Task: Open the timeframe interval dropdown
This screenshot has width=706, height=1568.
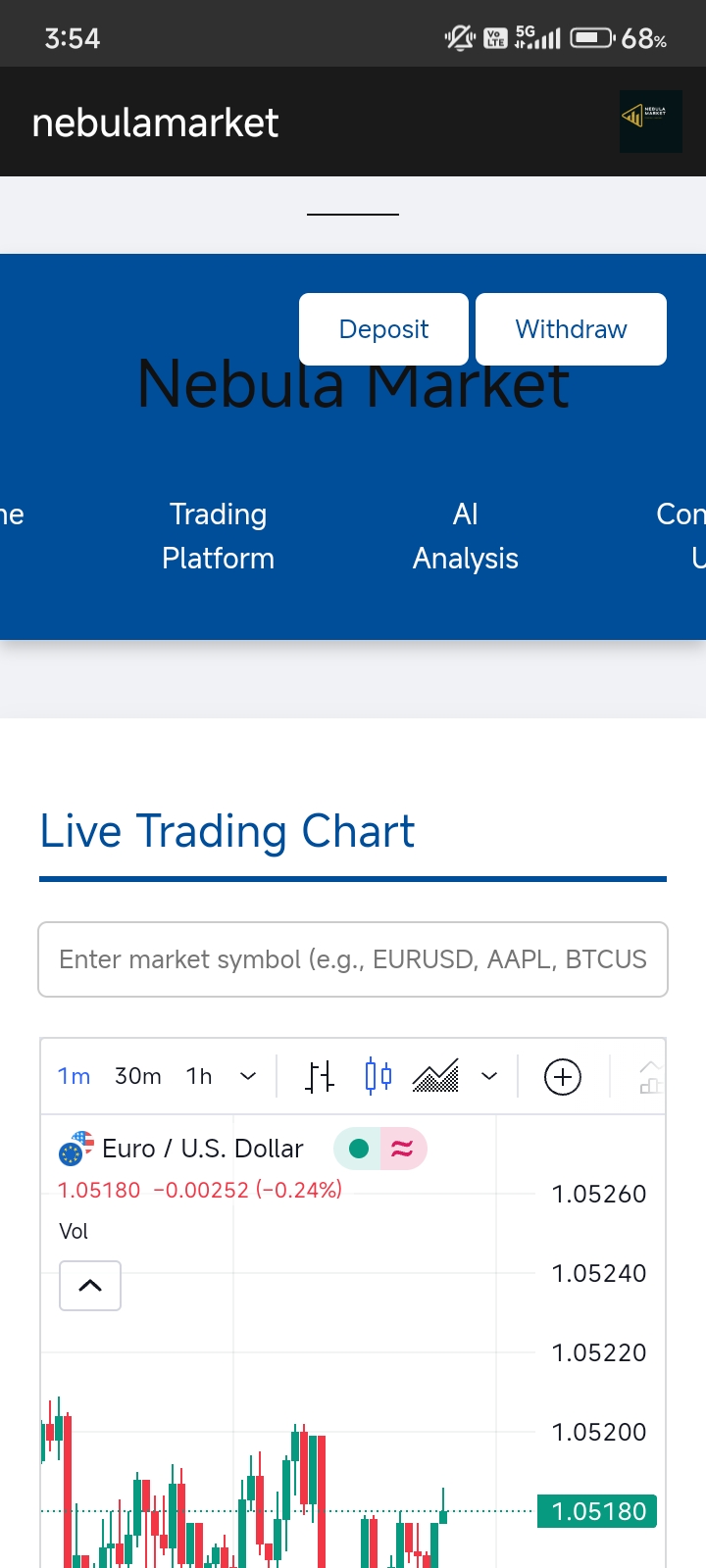Action: click(x=248, y=1077)
